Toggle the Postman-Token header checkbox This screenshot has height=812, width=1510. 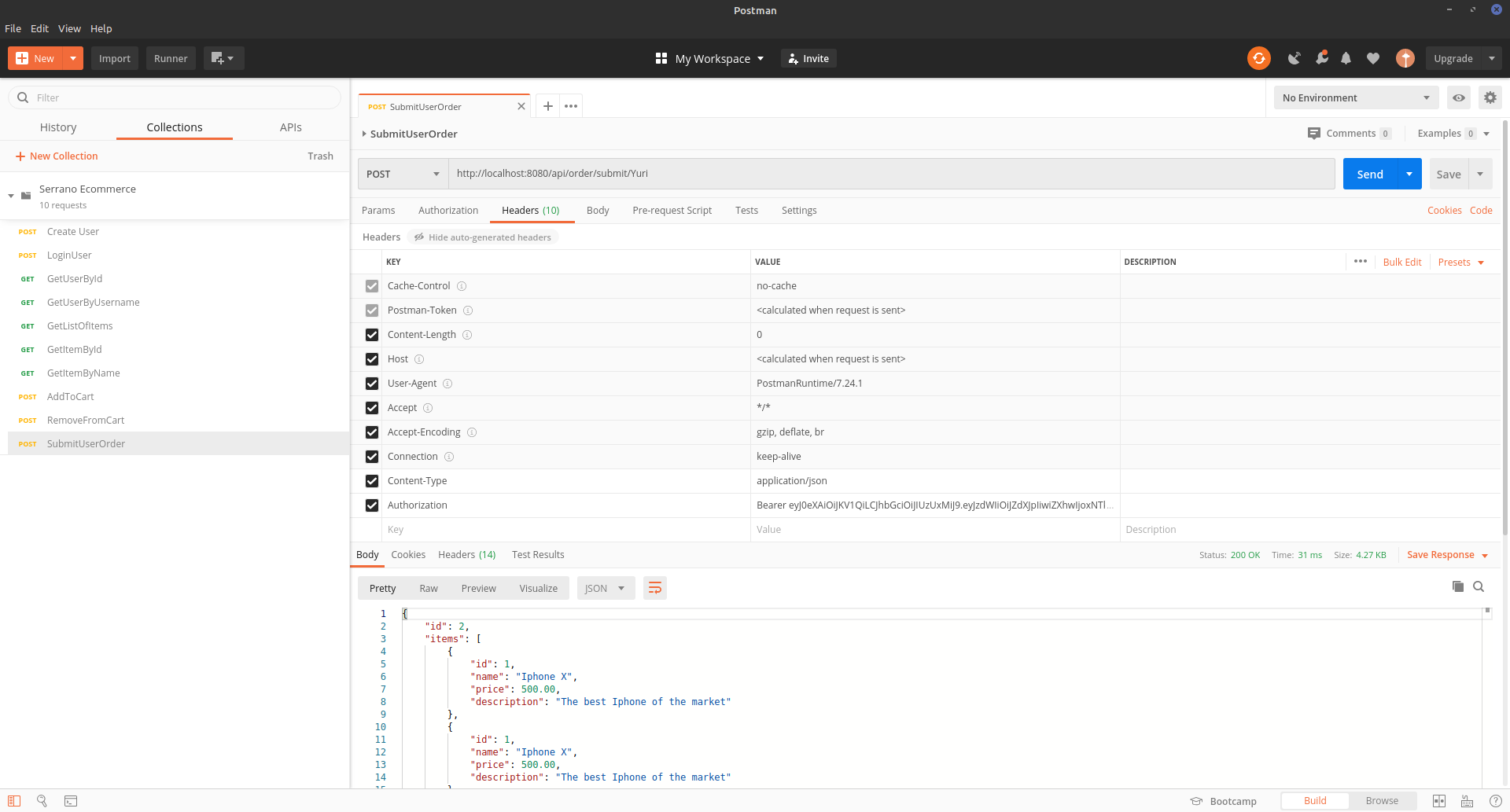pos(372,310)
